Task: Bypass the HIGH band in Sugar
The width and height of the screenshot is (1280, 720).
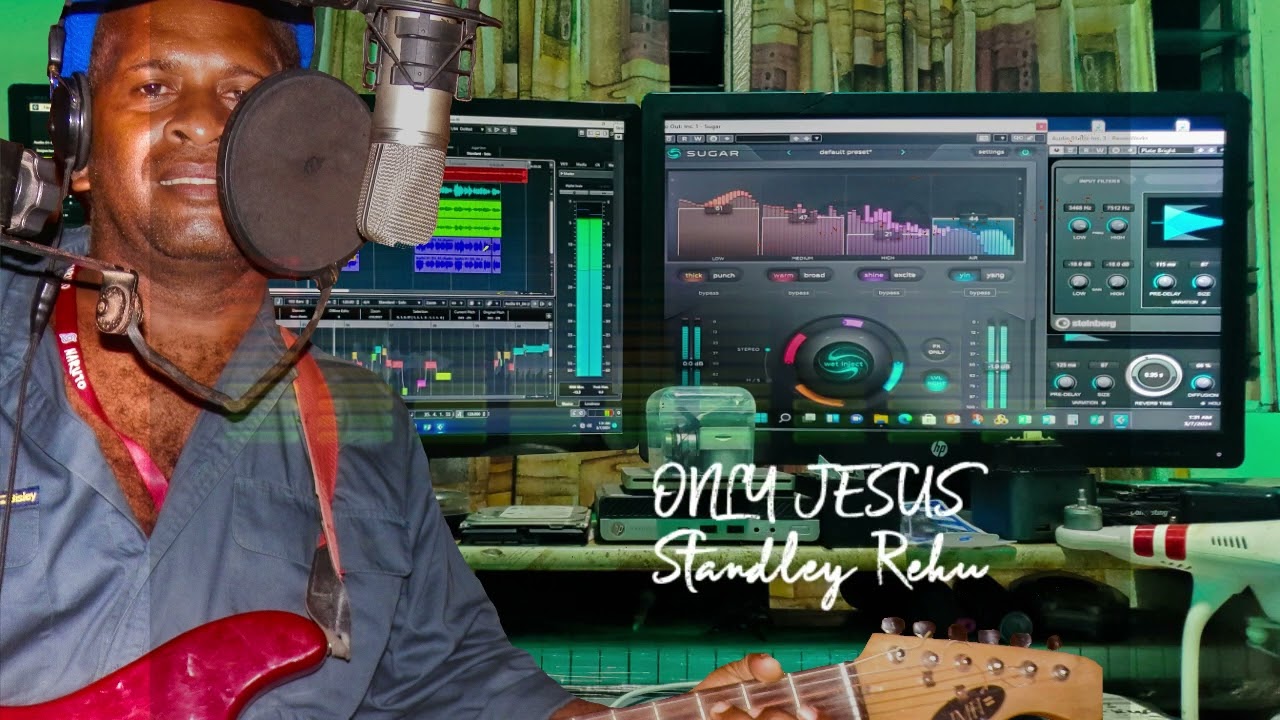Action: coord(888,293)
